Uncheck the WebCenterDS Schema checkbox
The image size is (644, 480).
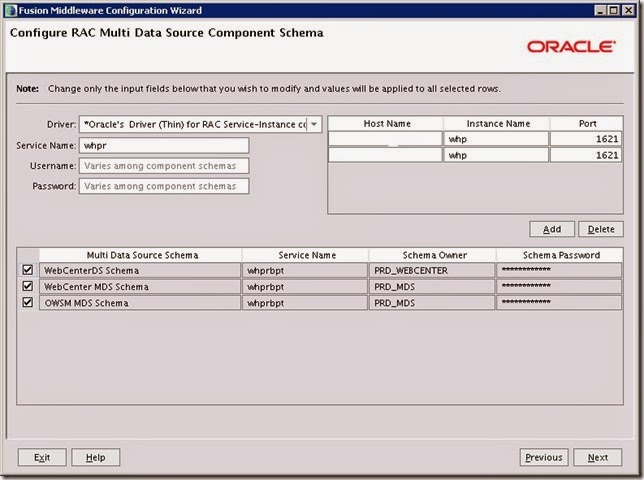(28, 270)
